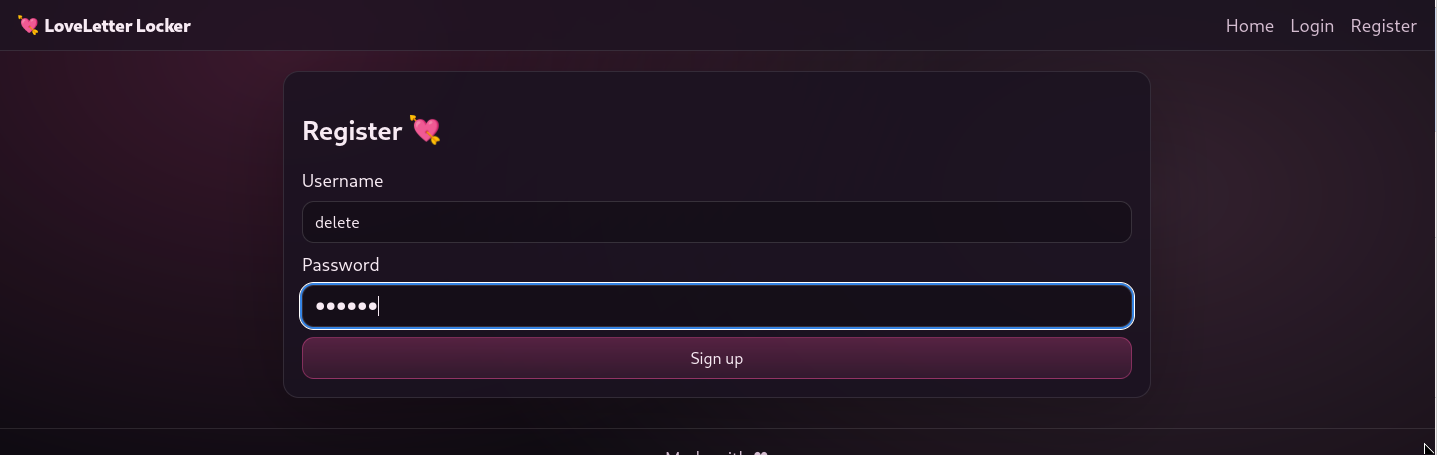Click the word "delete" in Username field
Viewport: 1437px width, 455px height.
337,222
